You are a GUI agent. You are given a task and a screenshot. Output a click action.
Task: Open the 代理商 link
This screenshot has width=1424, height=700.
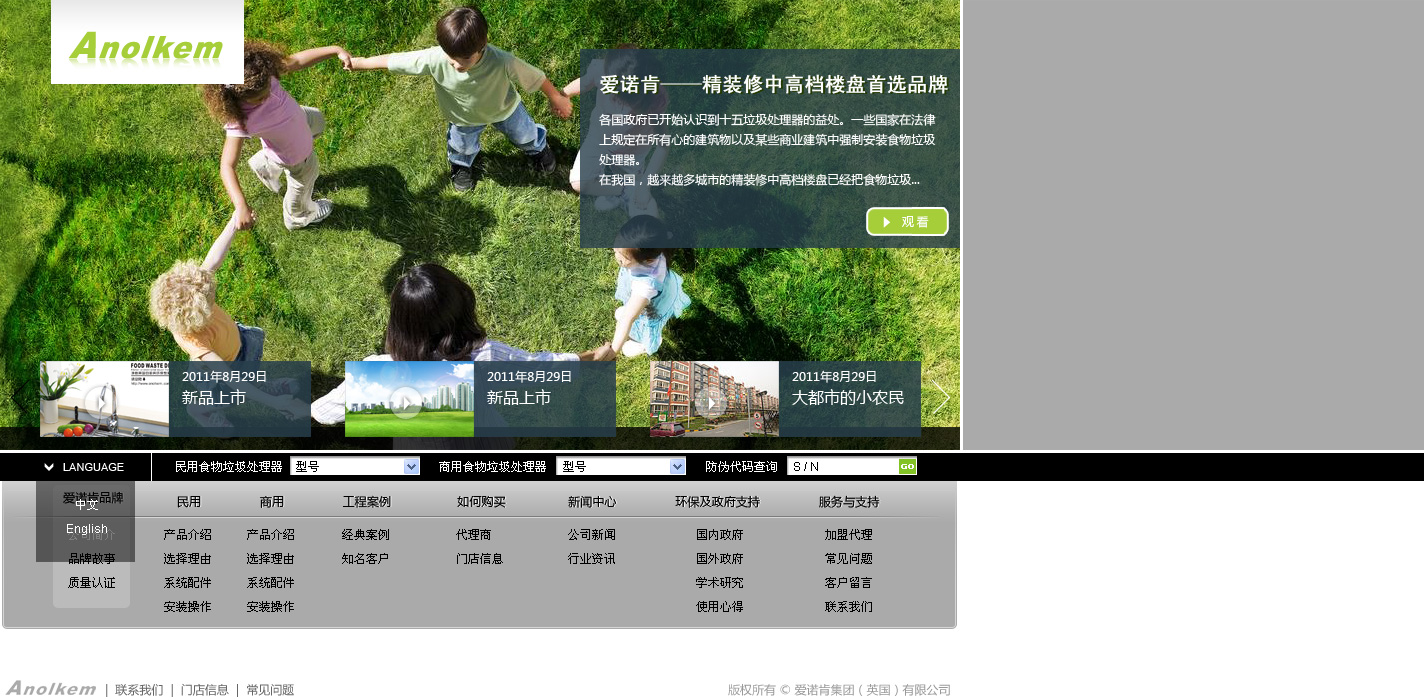point(474,535)
